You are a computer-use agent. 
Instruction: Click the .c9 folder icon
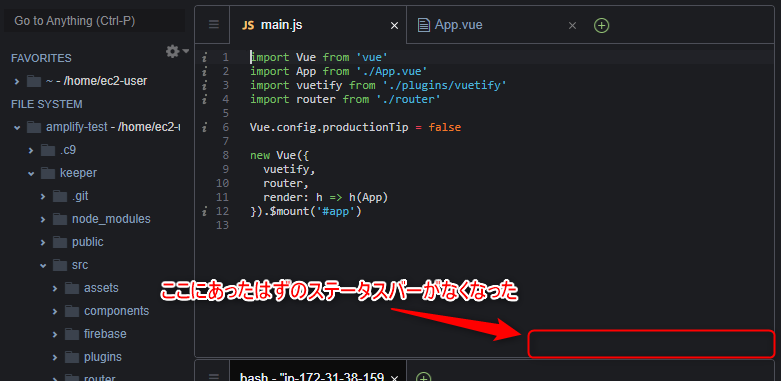(48, 150)
